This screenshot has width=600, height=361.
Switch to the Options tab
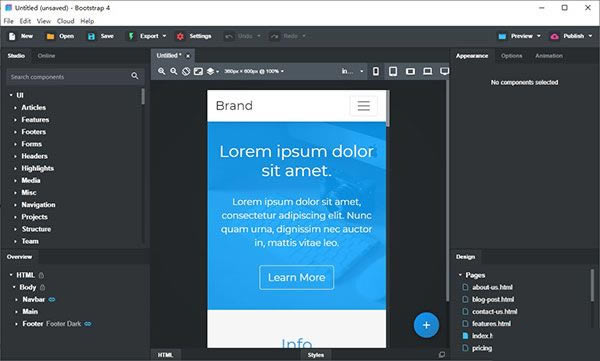[x=511, y=56]
